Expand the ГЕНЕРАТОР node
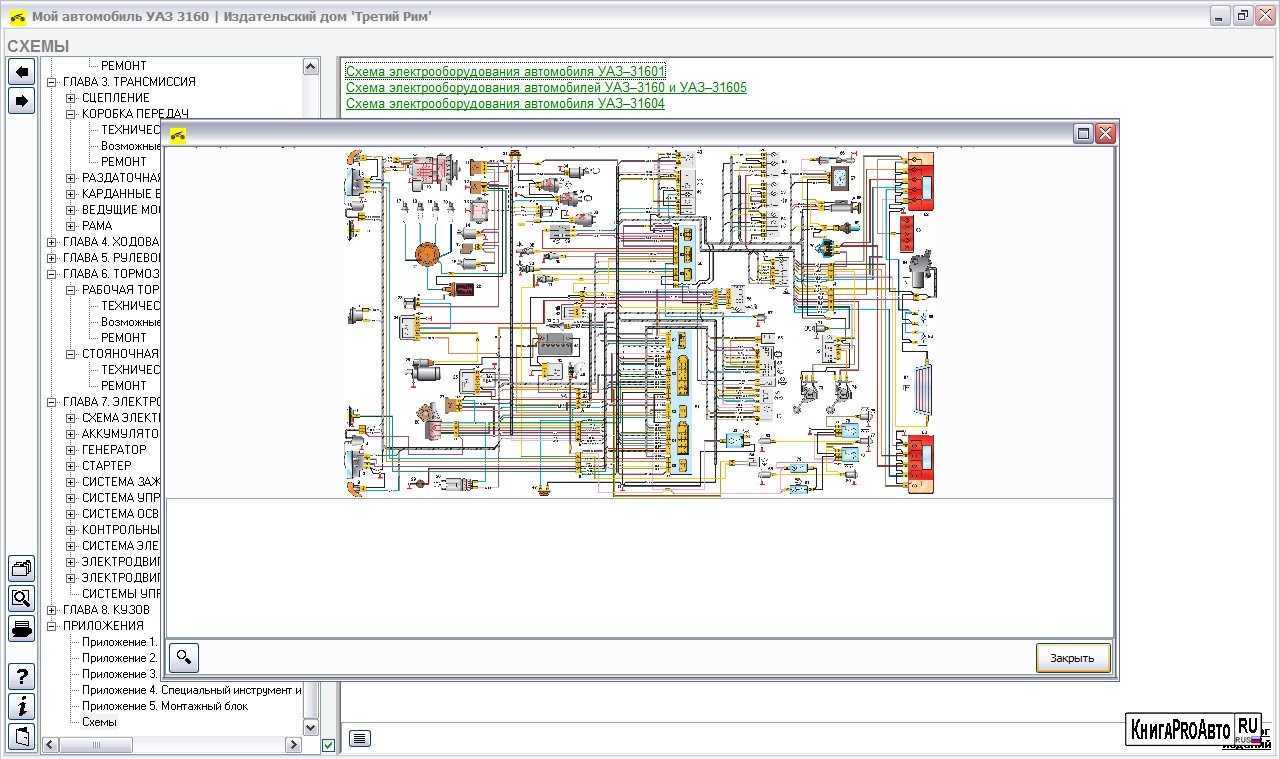 click(x=71, y=450)
